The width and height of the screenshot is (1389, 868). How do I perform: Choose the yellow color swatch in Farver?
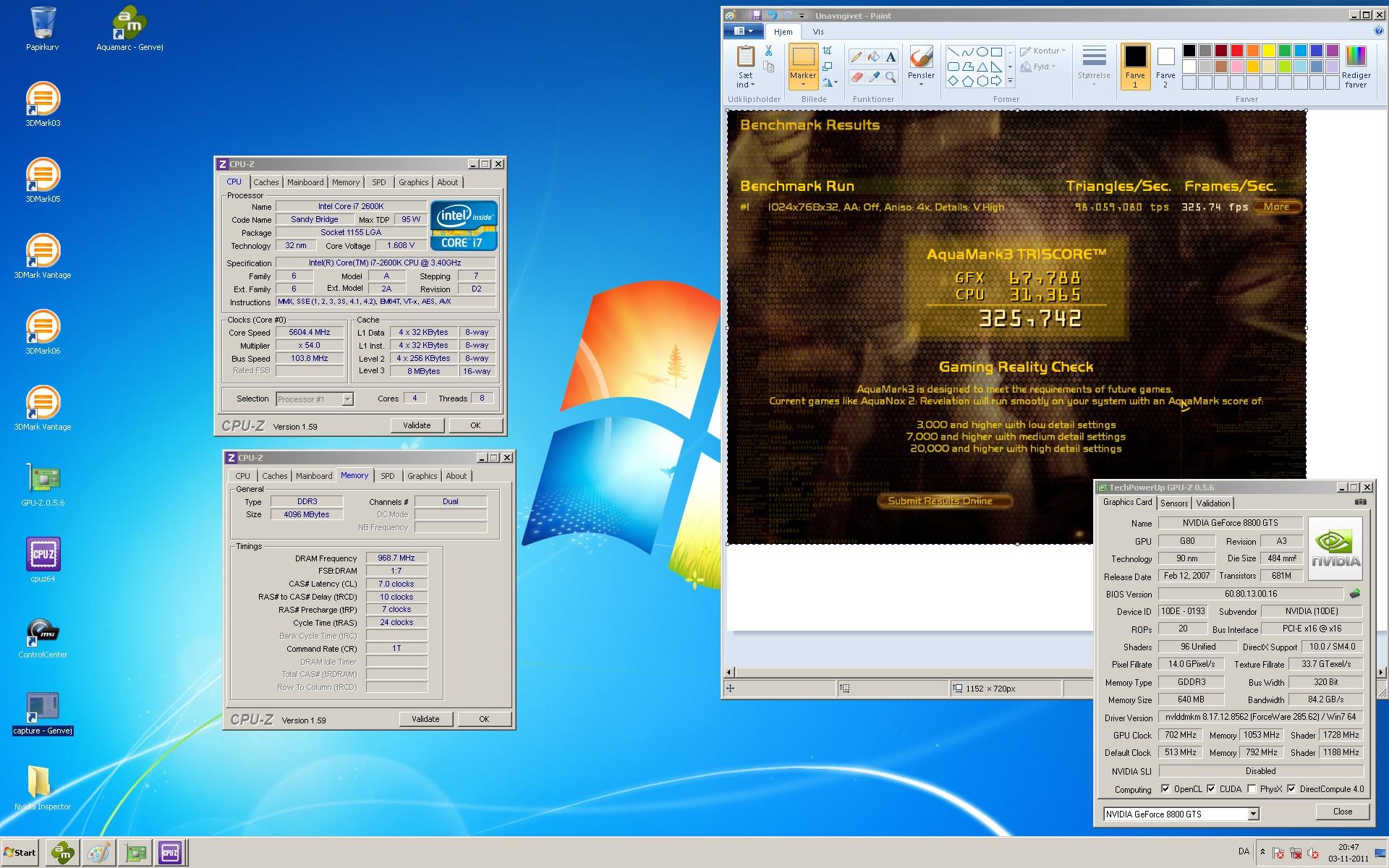(x=1269, y=51)
